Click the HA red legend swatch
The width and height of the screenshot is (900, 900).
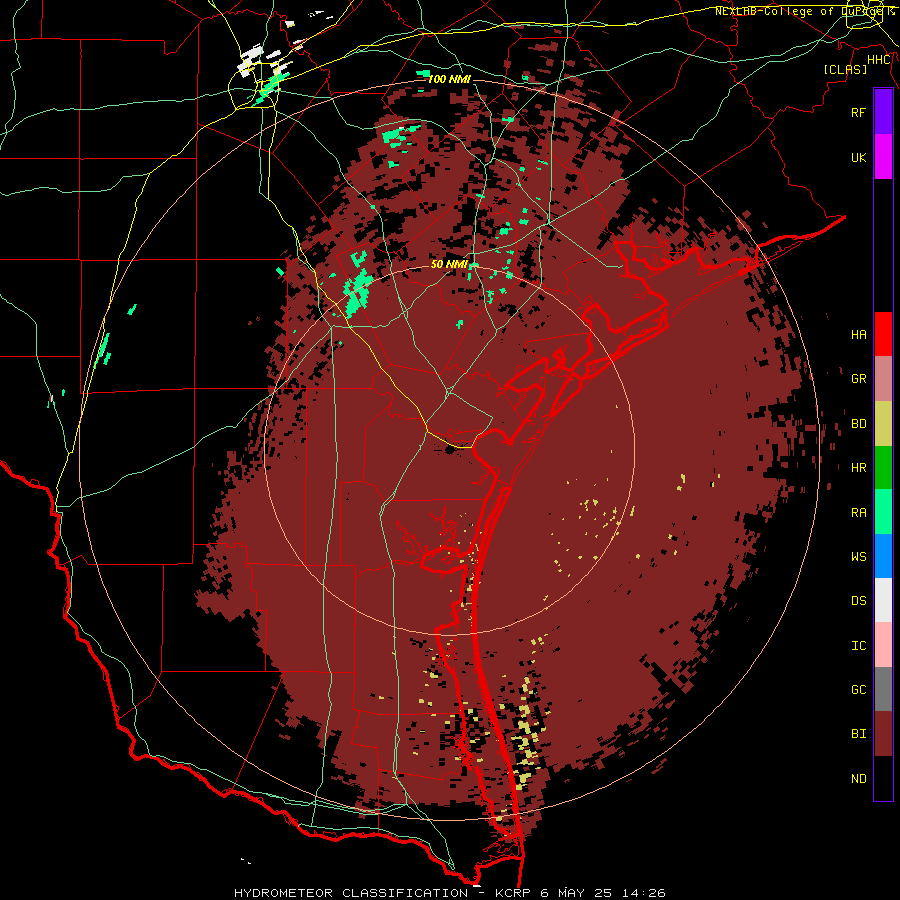(x=883, y=334)
